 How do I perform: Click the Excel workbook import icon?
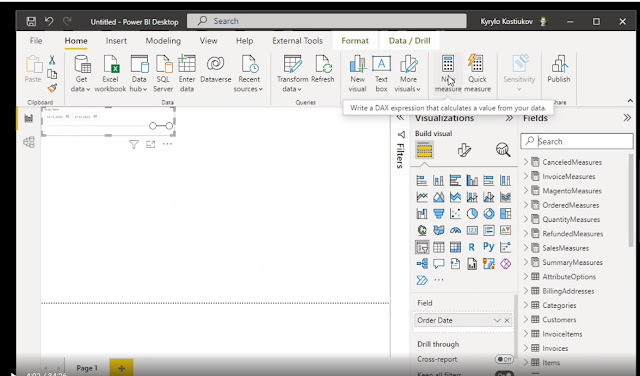pos(110,65)
